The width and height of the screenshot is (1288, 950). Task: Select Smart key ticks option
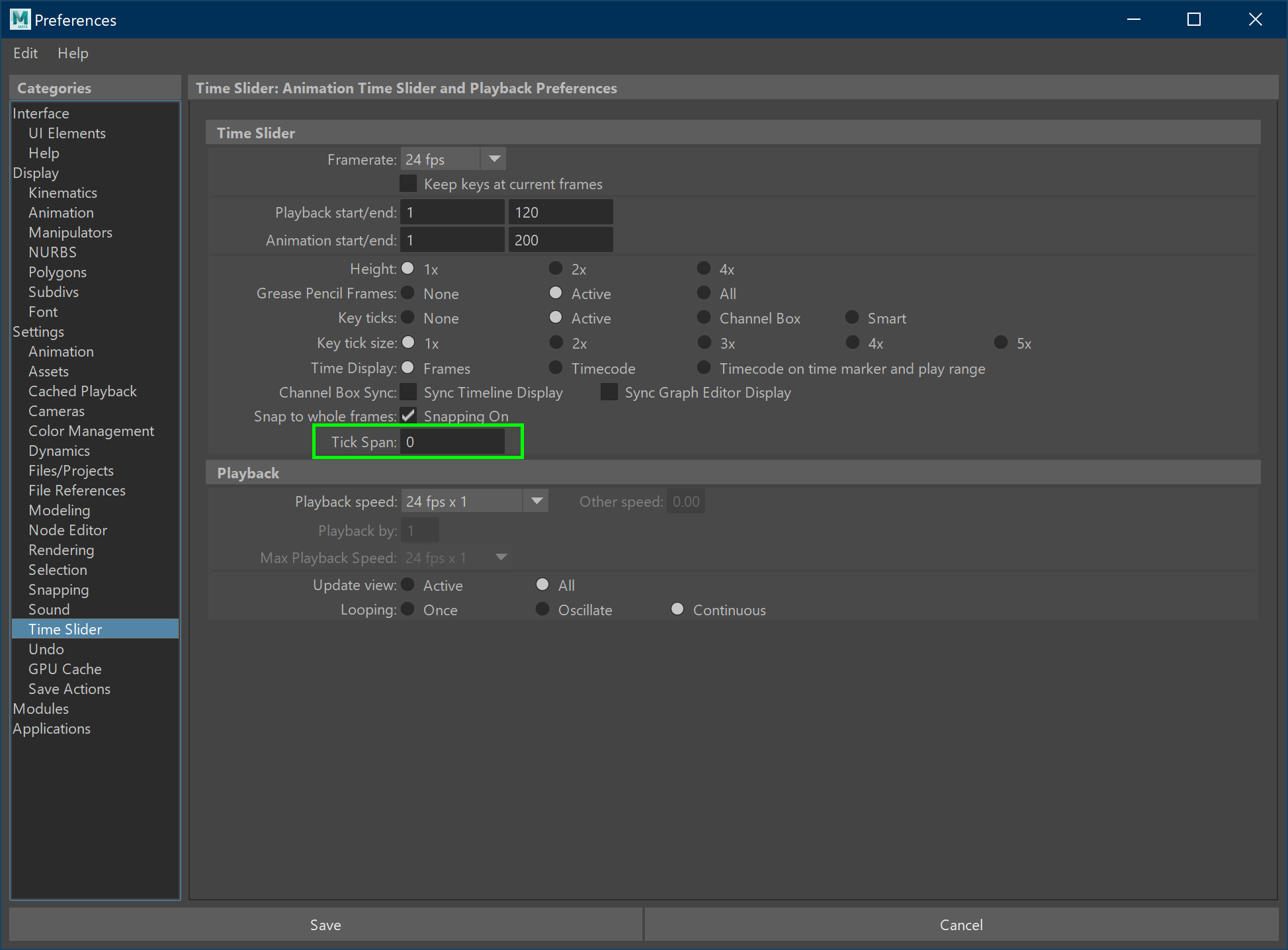[851, 318]
